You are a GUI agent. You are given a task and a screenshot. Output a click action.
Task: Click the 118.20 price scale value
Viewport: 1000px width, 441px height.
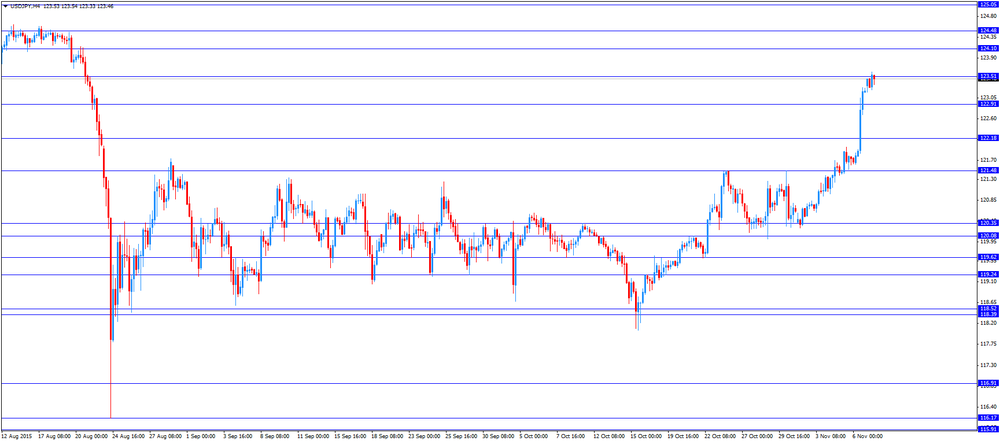[988, 324]
